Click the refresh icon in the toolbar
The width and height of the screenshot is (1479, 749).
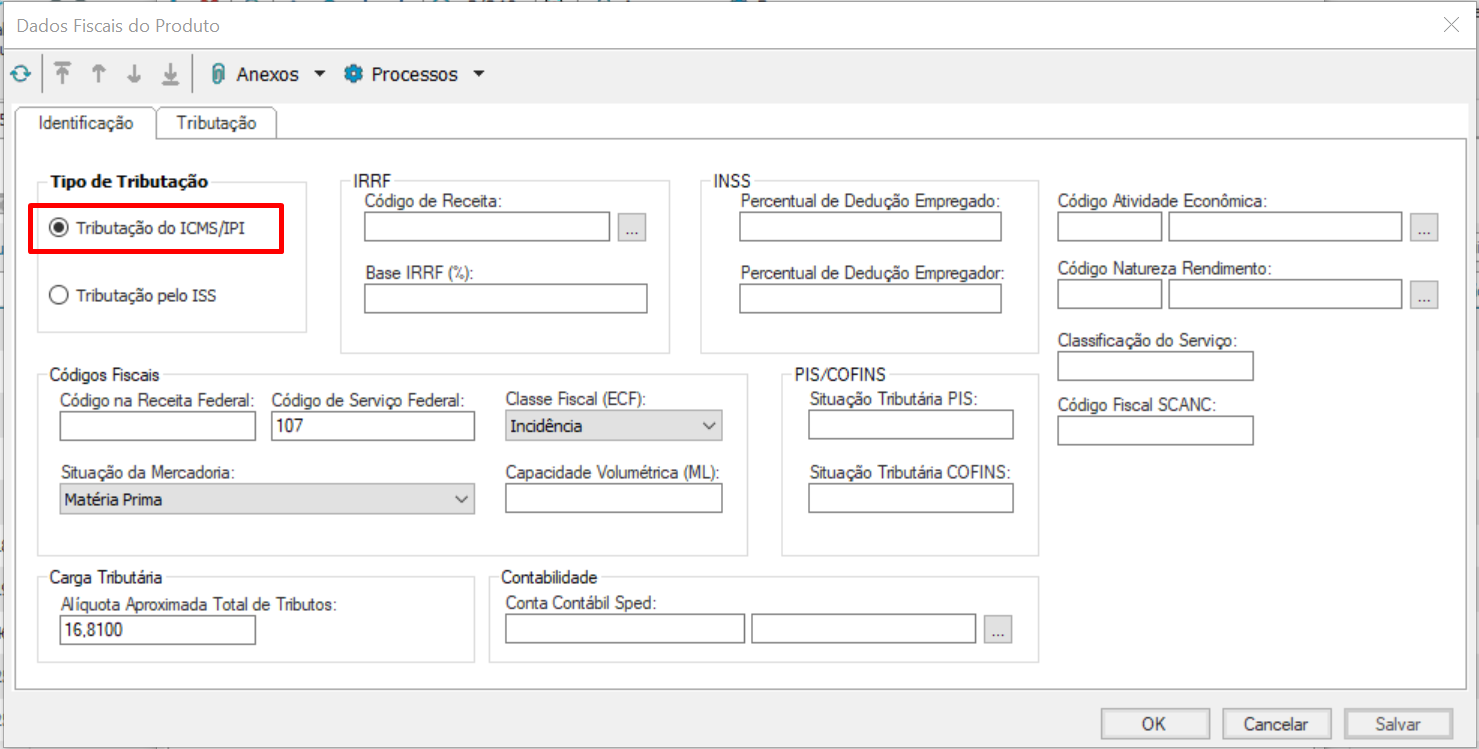pos(20,74)
